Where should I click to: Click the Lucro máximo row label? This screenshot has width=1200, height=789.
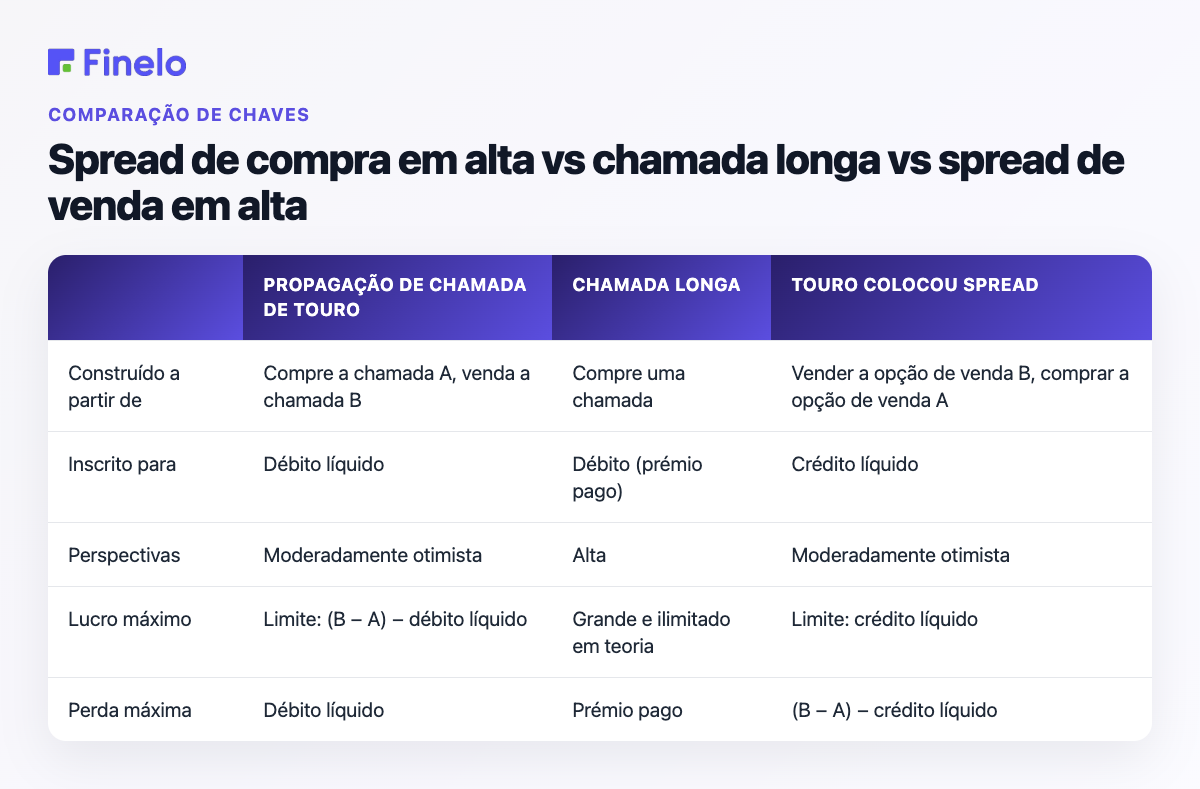coord(129,619)
